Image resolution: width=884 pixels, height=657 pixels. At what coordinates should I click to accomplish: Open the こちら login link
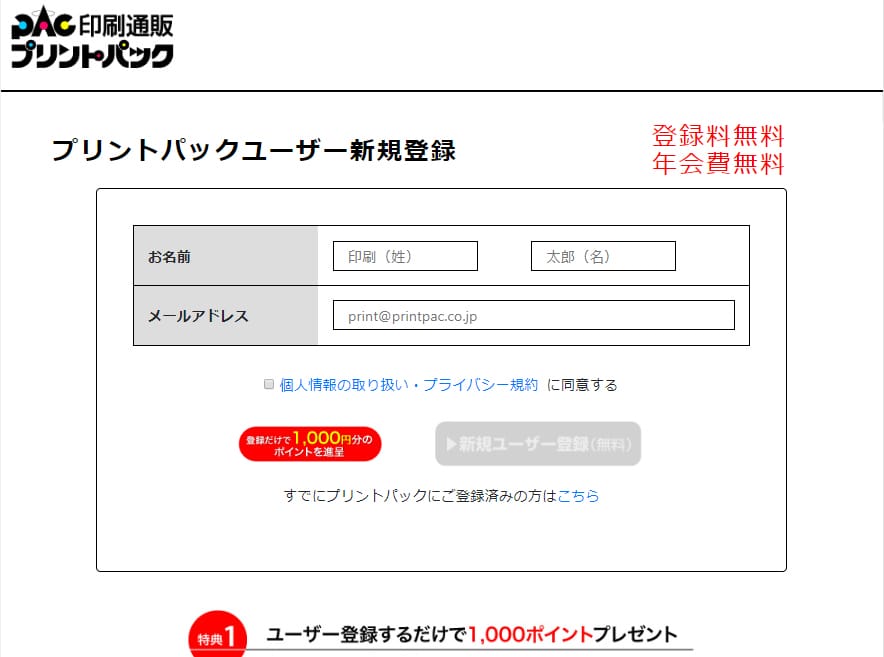pyautogui.click(x=578, y=496)
